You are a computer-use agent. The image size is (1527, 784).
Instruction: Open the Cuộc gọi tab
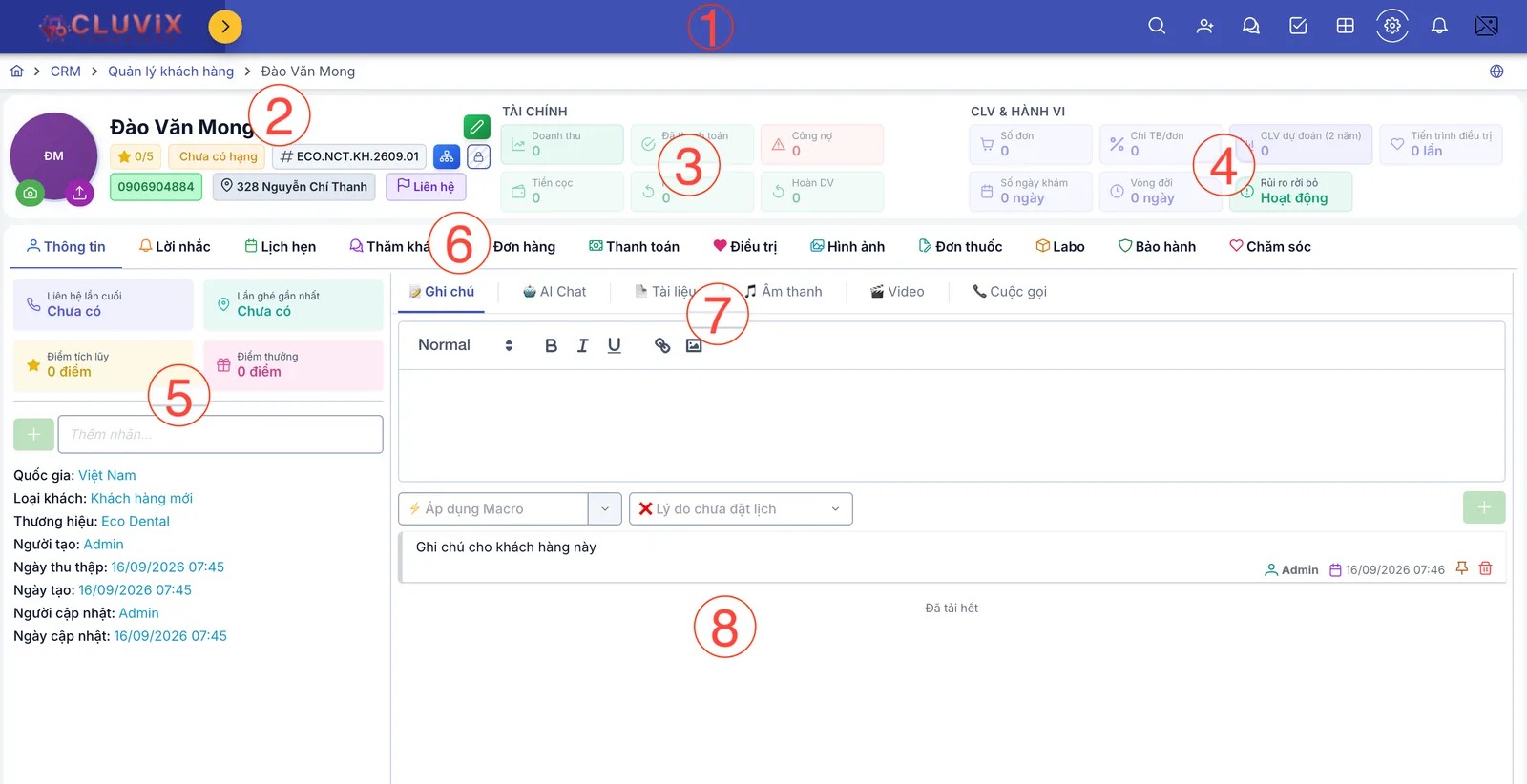1010,292
